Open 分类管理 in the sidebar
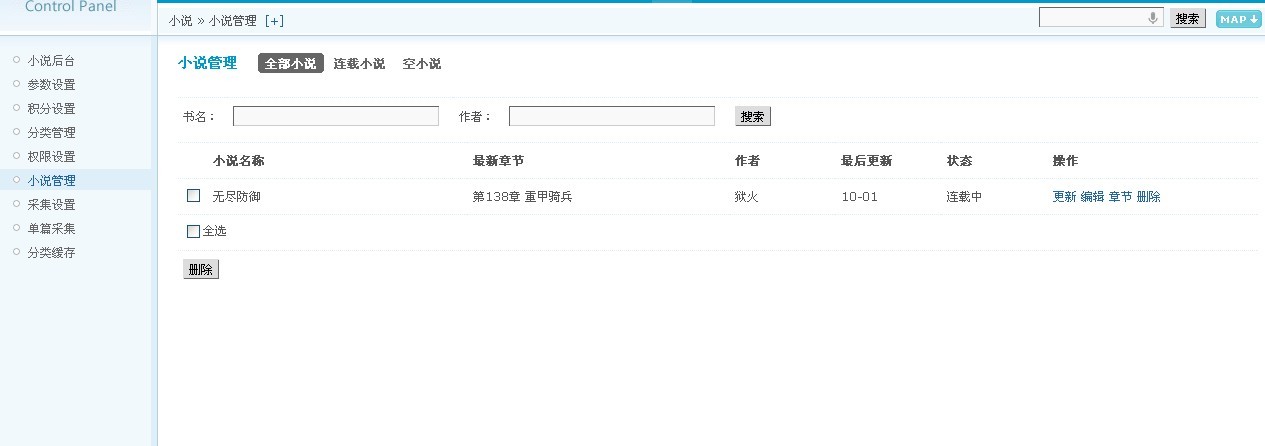 [51, 133]
